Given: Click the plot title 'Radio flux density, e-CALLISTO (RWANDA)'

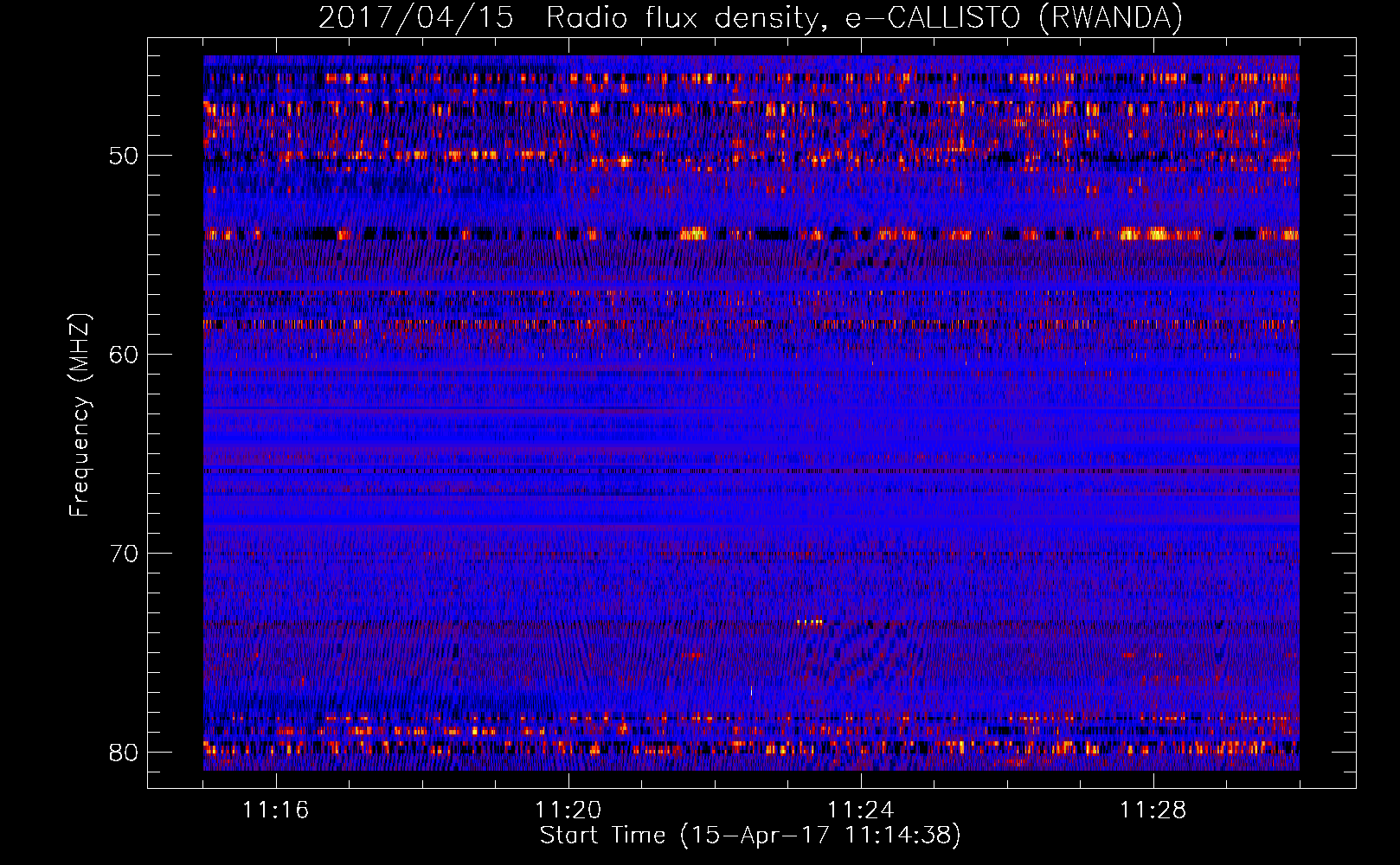Looking at the screenshot, I should 864,17.
